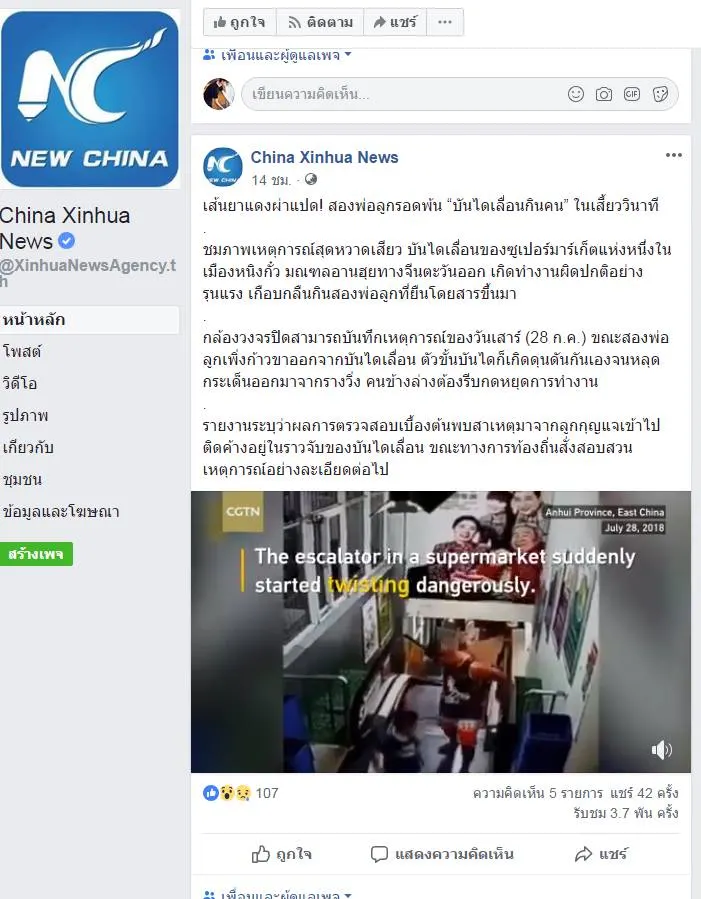Open the แชร์ share menu in page header
This screenshot has height=899, width=701.
[395, 22]
